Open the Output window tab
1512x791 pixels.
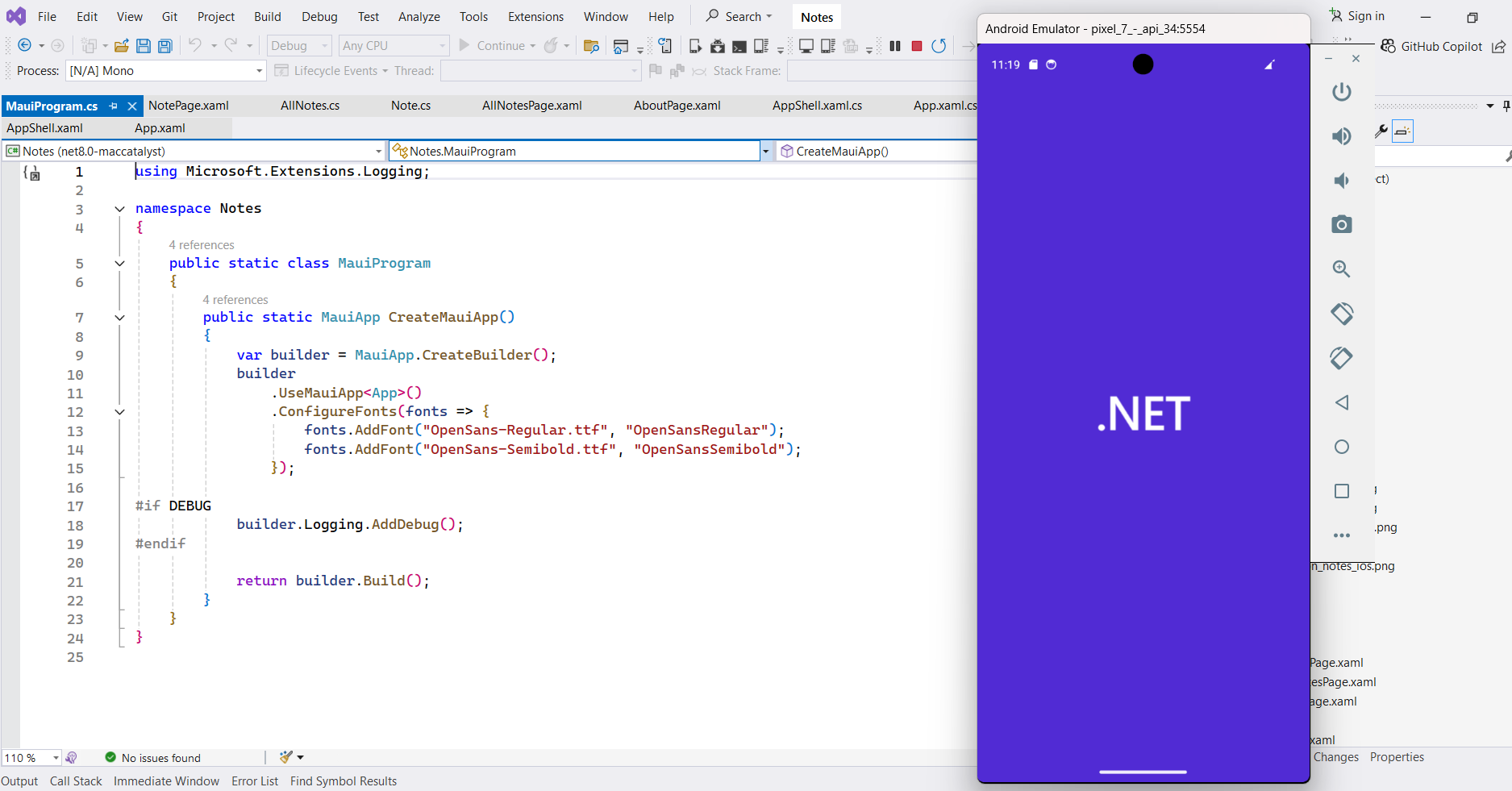[19, 781]
